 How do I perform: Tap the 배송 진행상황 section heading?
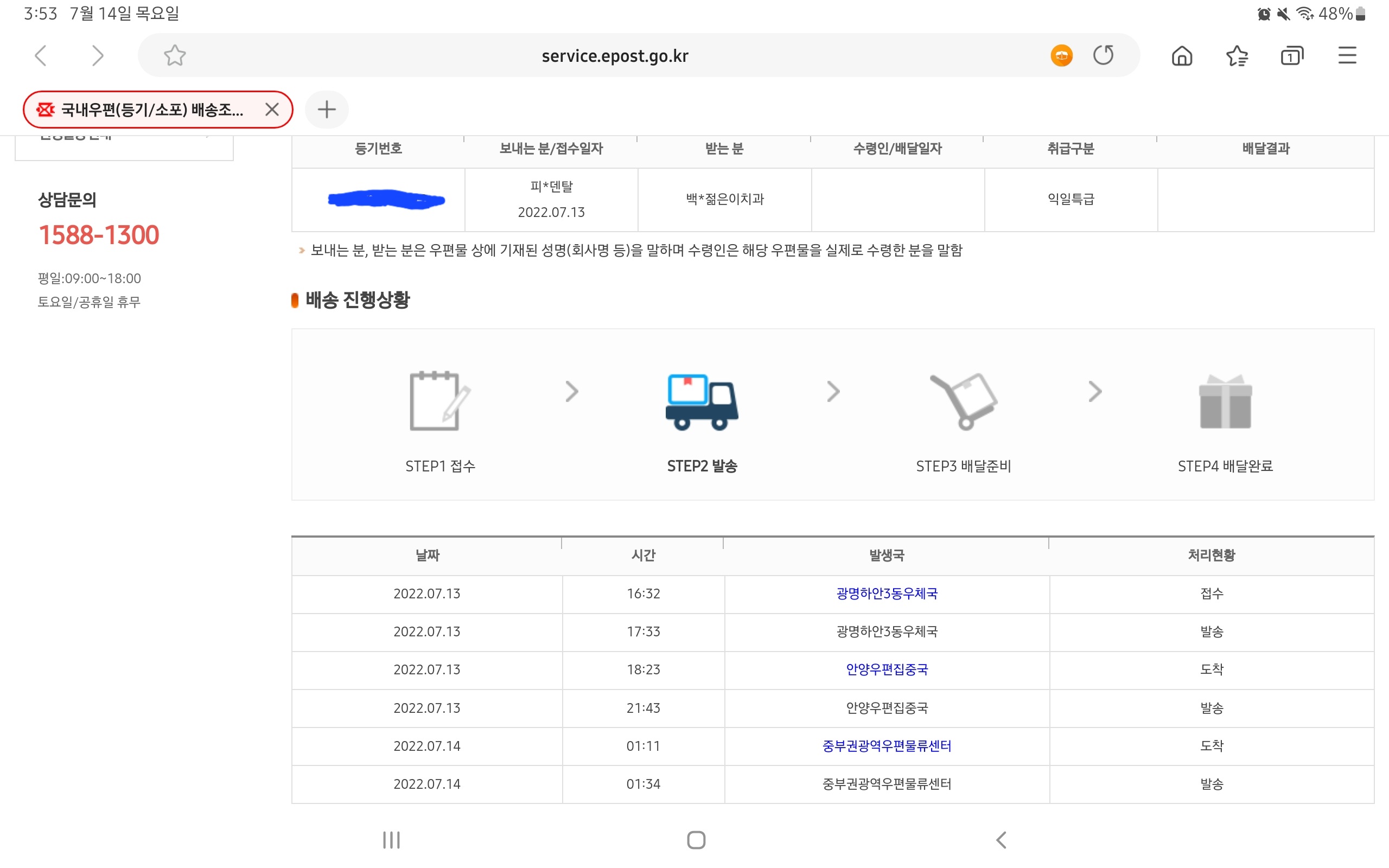coord(357,299)
